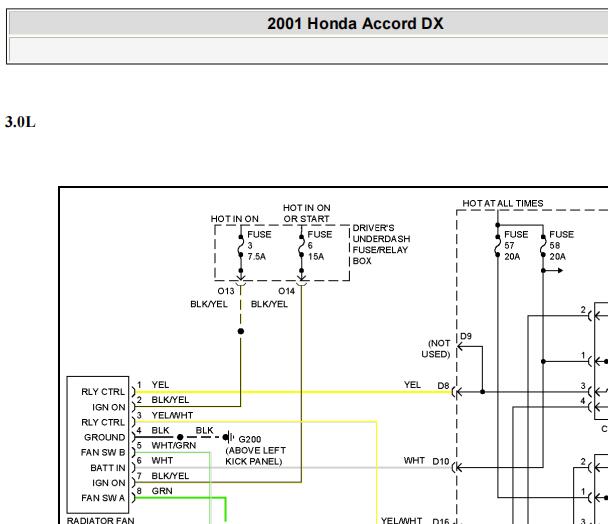Click 'WHT' wire label next to D10
Screen dimensions: 608x524
coord(414,460)
